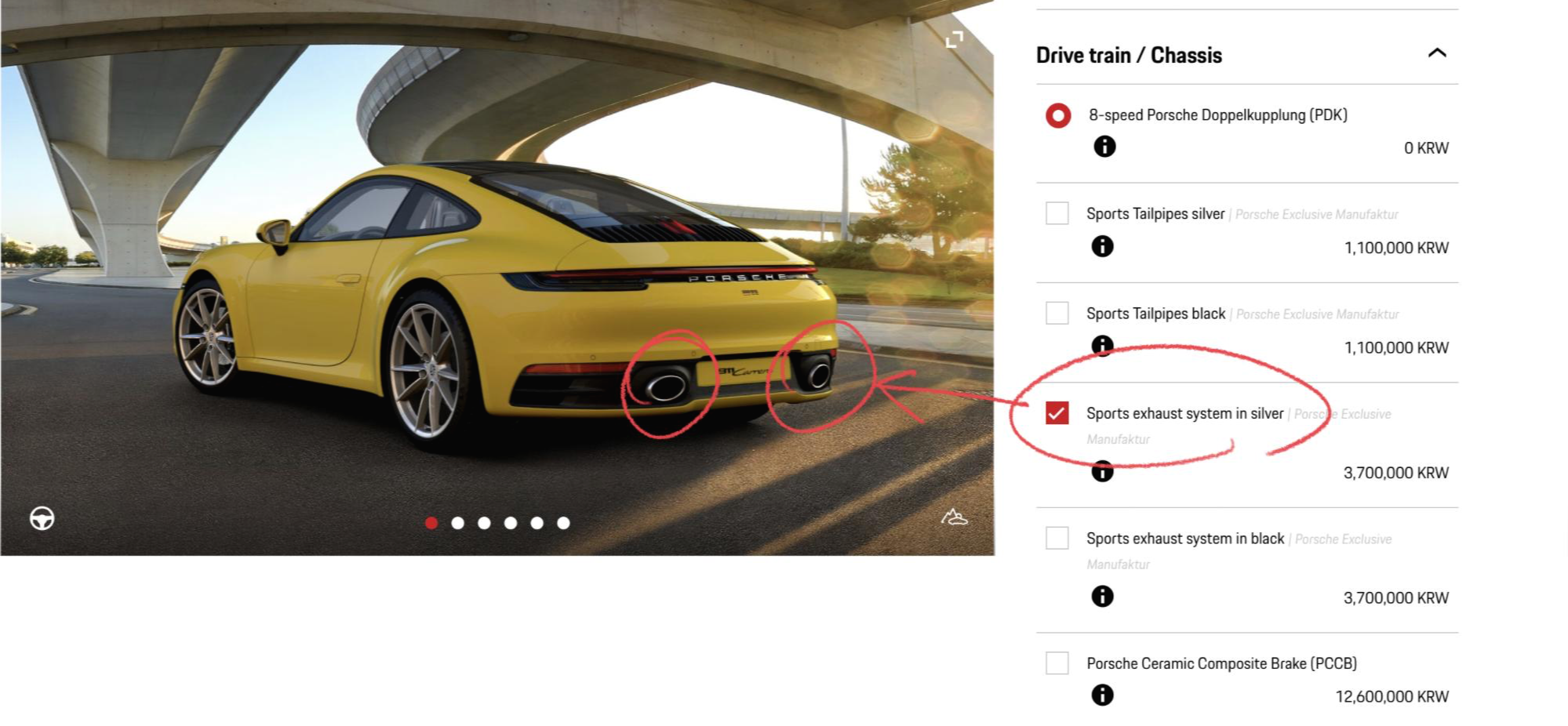
Task: Tick Porsche Ceramic Composite Brake (PCCB) checkbox
Action: tap(1057, 662)
